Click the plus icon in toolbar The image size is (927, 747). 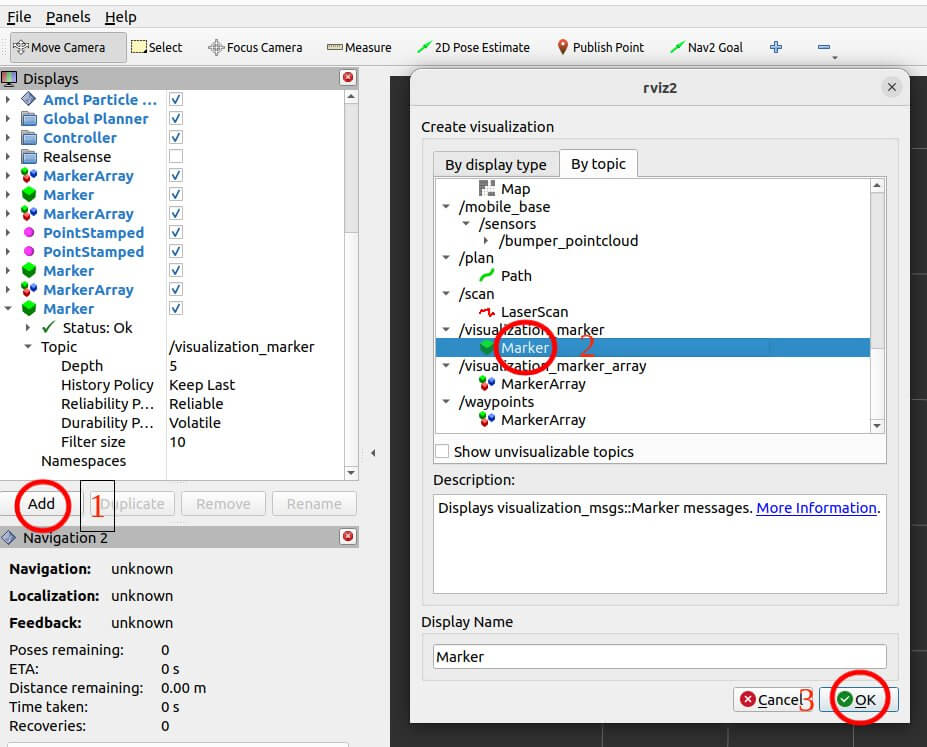coord(776,47)
